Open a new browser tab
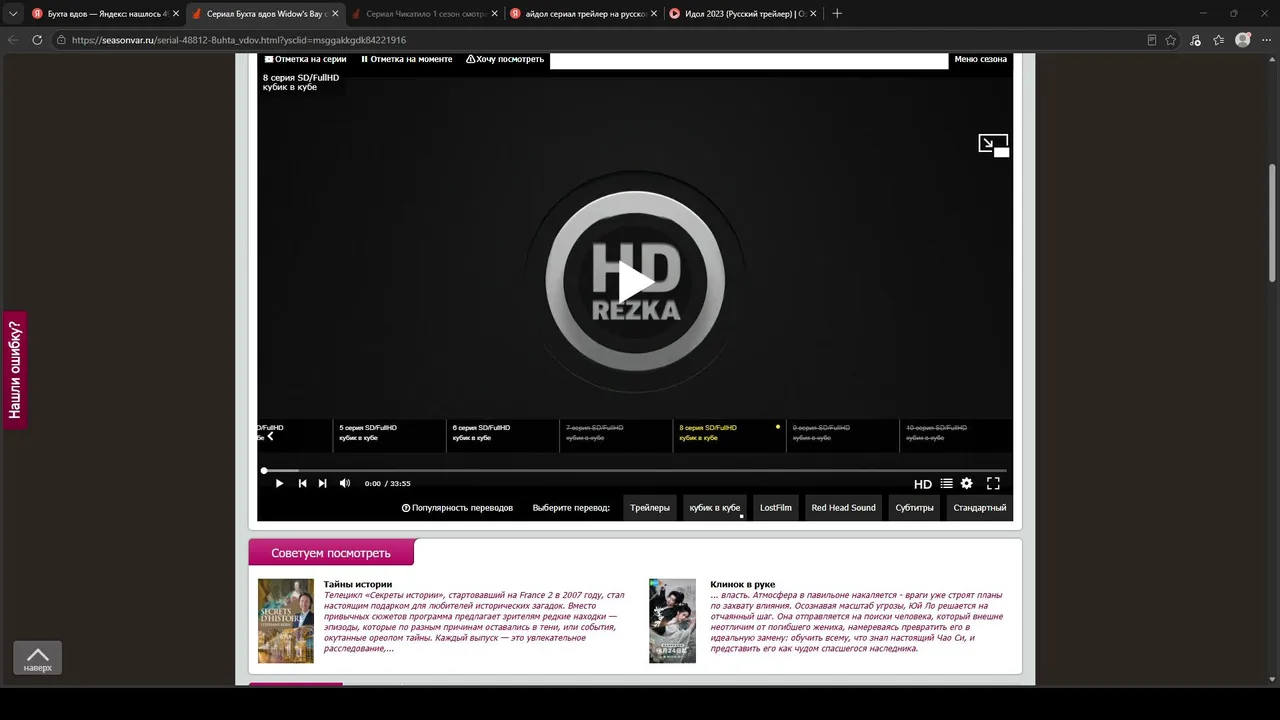Viewport: 1280px width, 720px height. [837, 14]
